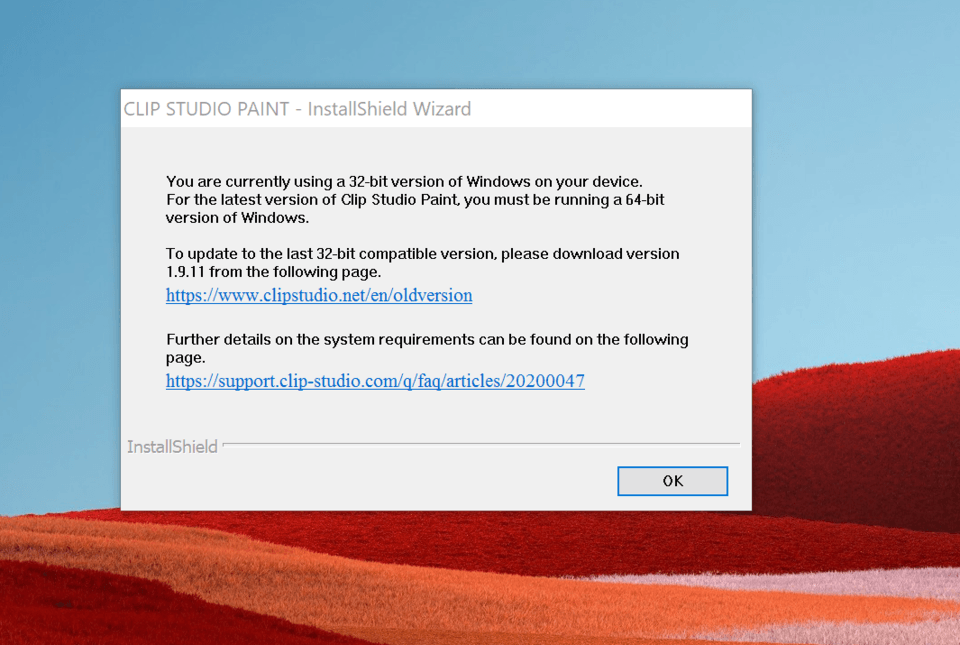Click the text "For the latest version of Clip Studio Paint"
960x645 pixels.
(312, 199)
